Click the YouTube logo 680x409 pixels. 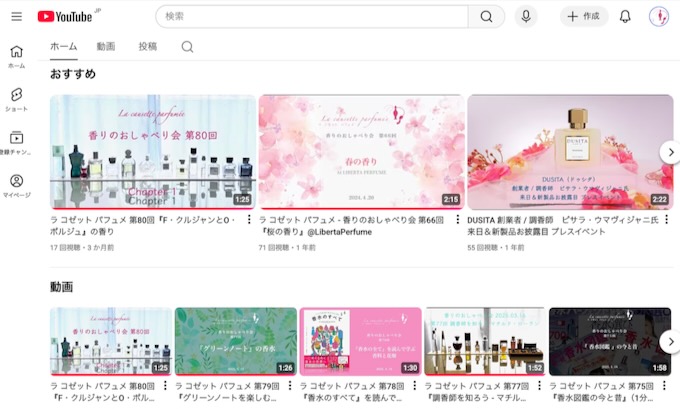point(66,16)
